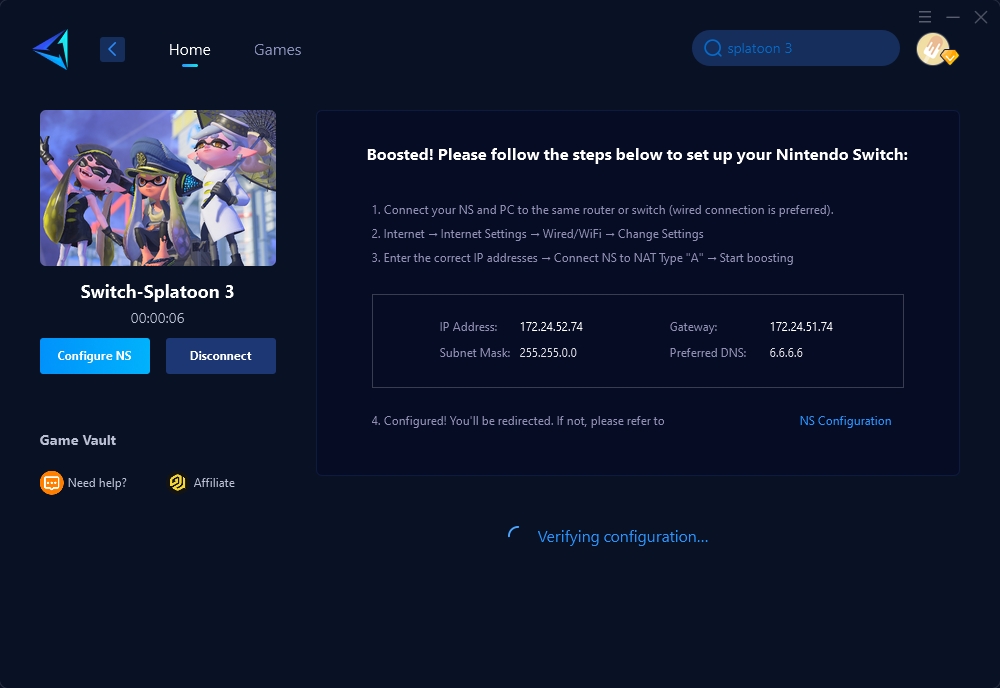
Task: Click the app logo in the header
Action: (50, 49)
